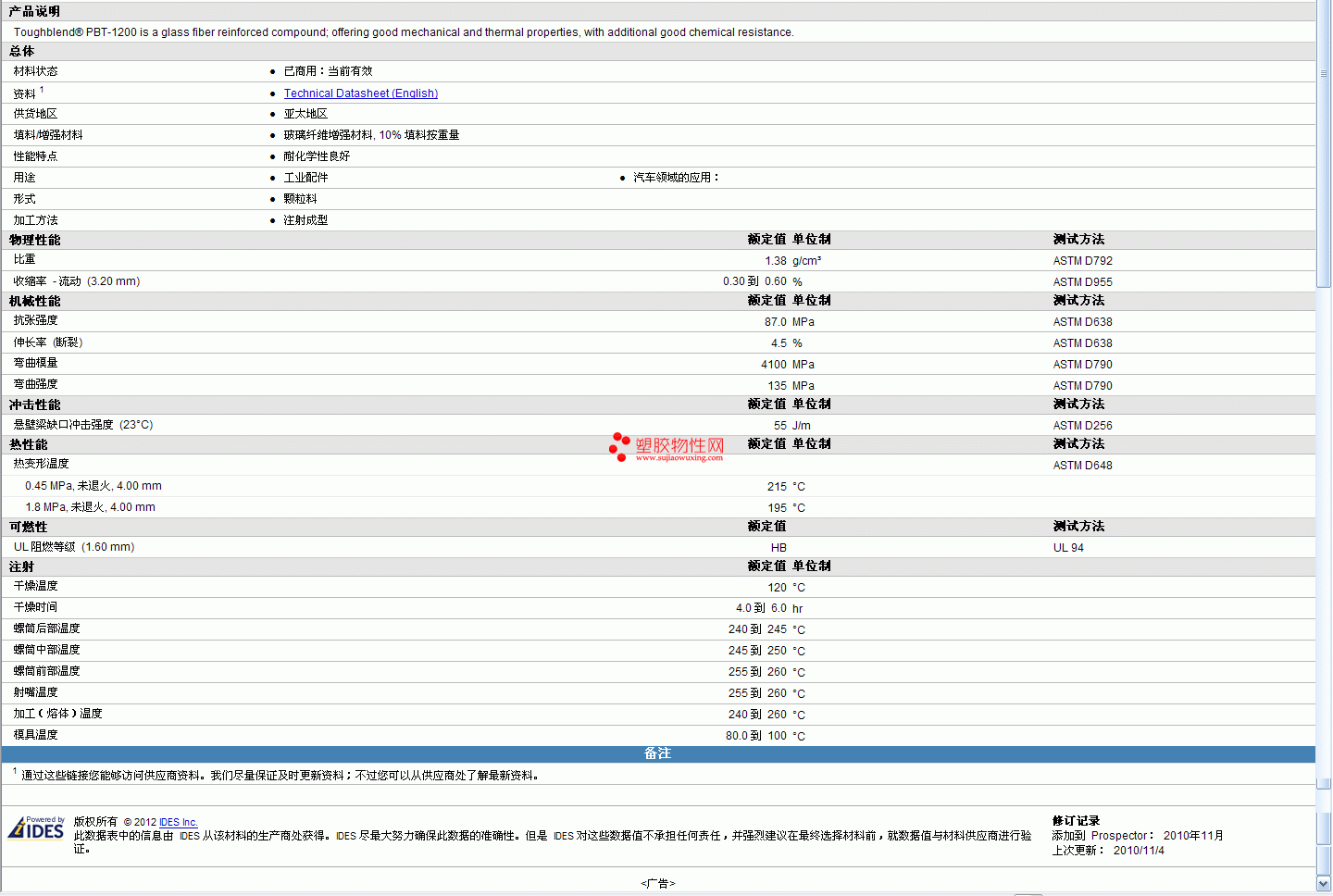This screenshot has height=896, width=1333.
Task: Select the "工业配件" entry
Action: tap(305, 178)
